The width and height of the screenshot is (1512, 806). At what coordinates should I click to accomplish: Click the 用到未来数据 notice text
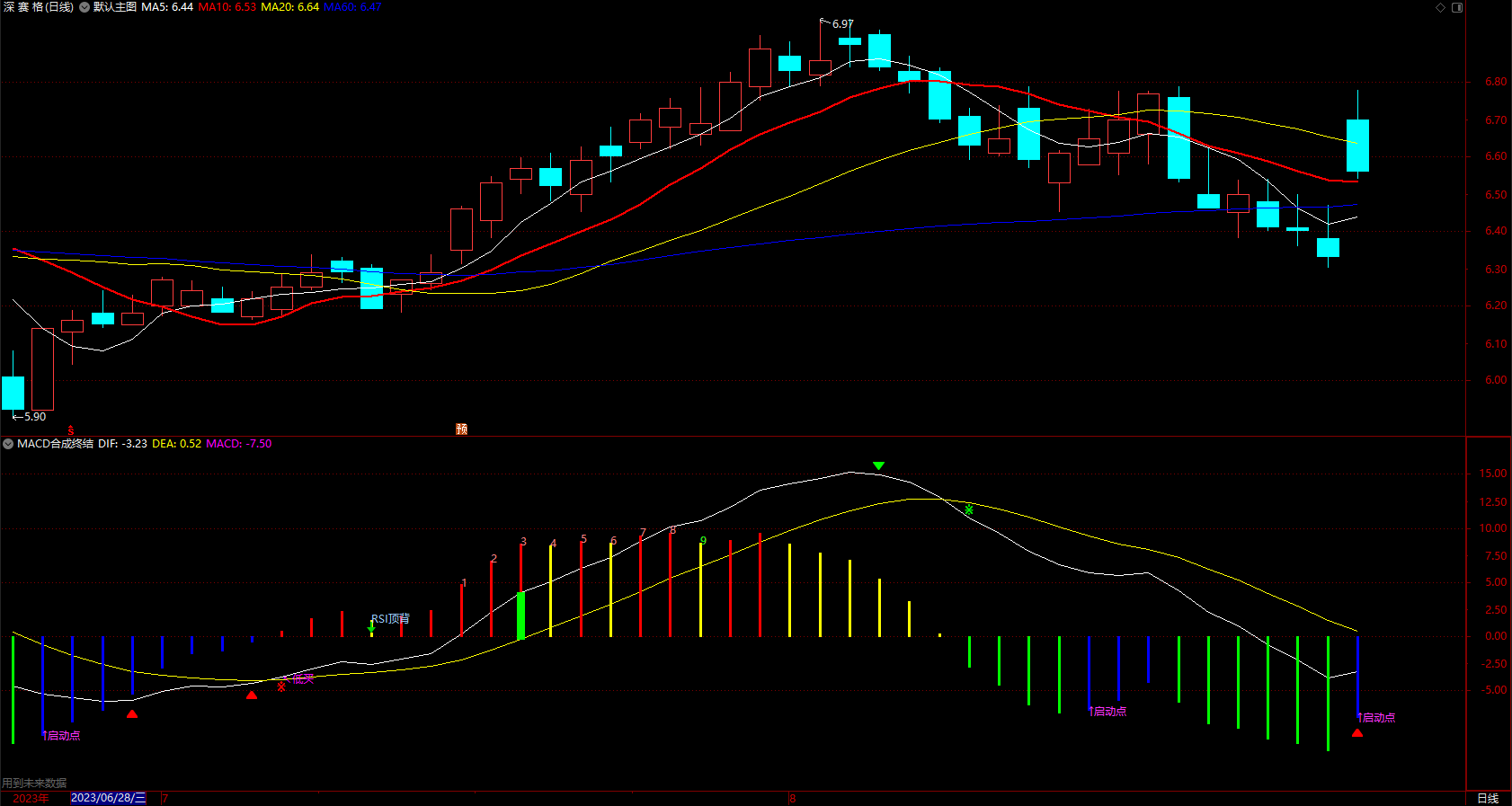pyautogui.click(x=34, y=784)
